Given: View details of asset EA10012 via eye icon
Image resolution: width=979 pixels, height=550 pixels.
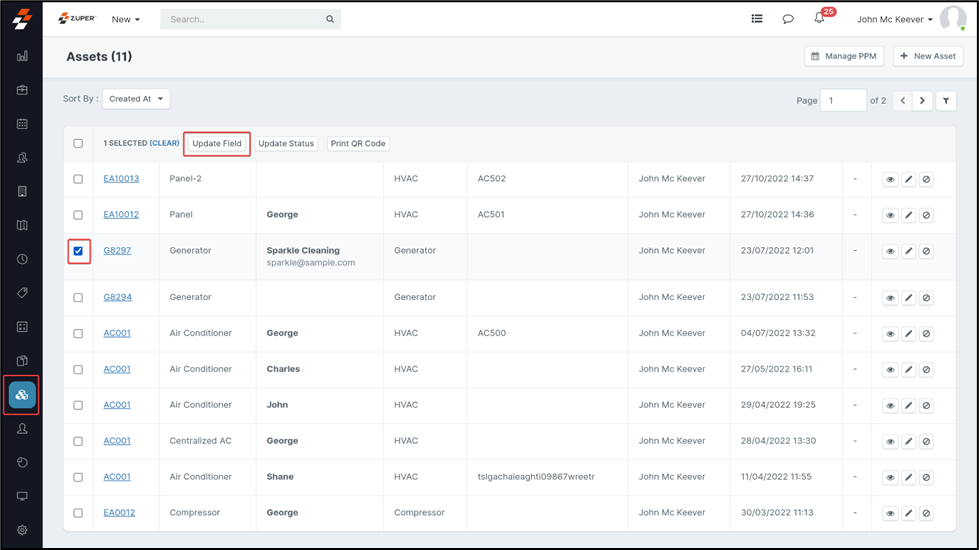Looking at the screenshot, I should click(890, 216).
